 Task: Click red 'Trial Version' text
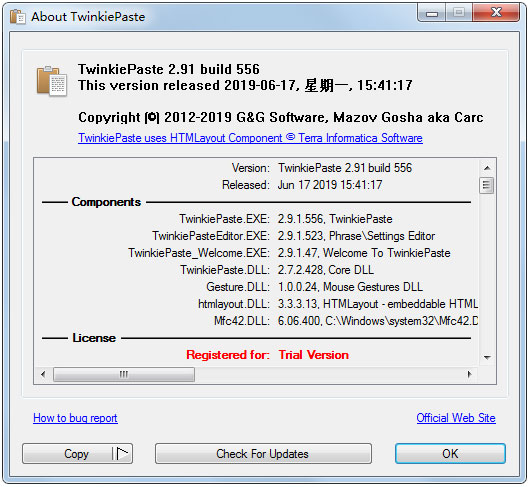tap(314, 355)
